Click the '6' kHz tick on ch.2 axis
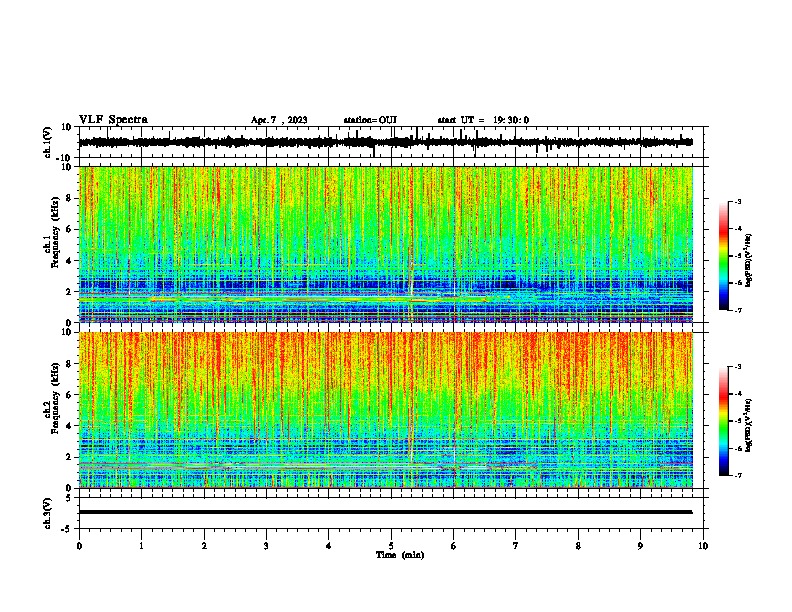Screen dimensions: 792x612 pos(69,395)
